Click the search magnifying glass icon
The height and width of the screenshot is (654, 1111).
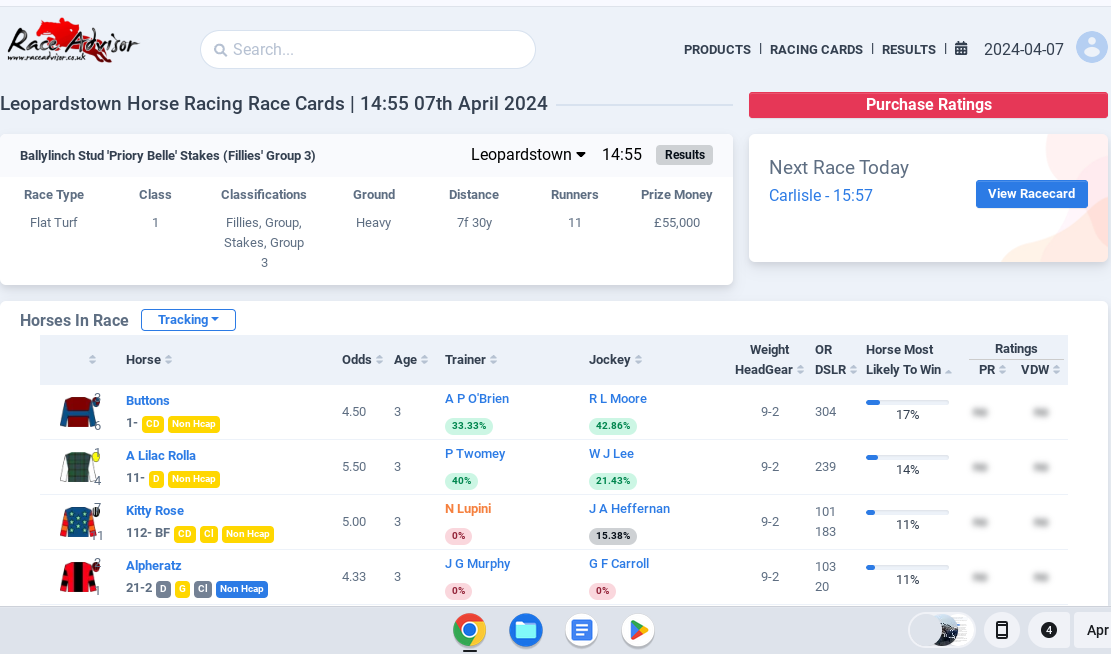(221, 49)
